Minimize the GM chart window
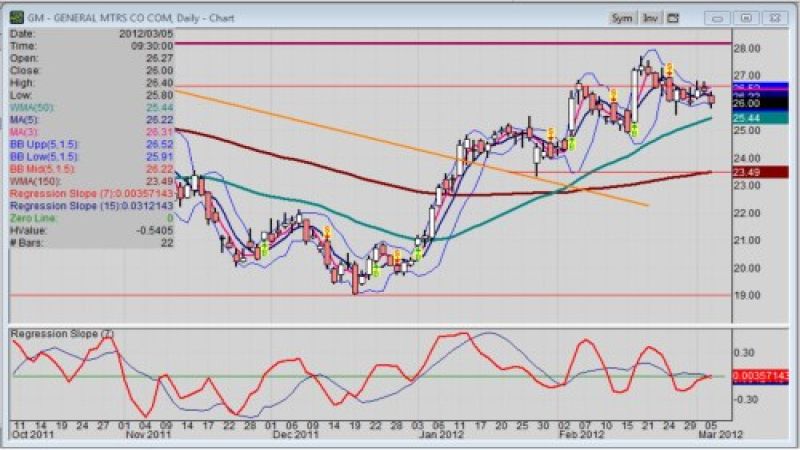 [x=717, y=18]
